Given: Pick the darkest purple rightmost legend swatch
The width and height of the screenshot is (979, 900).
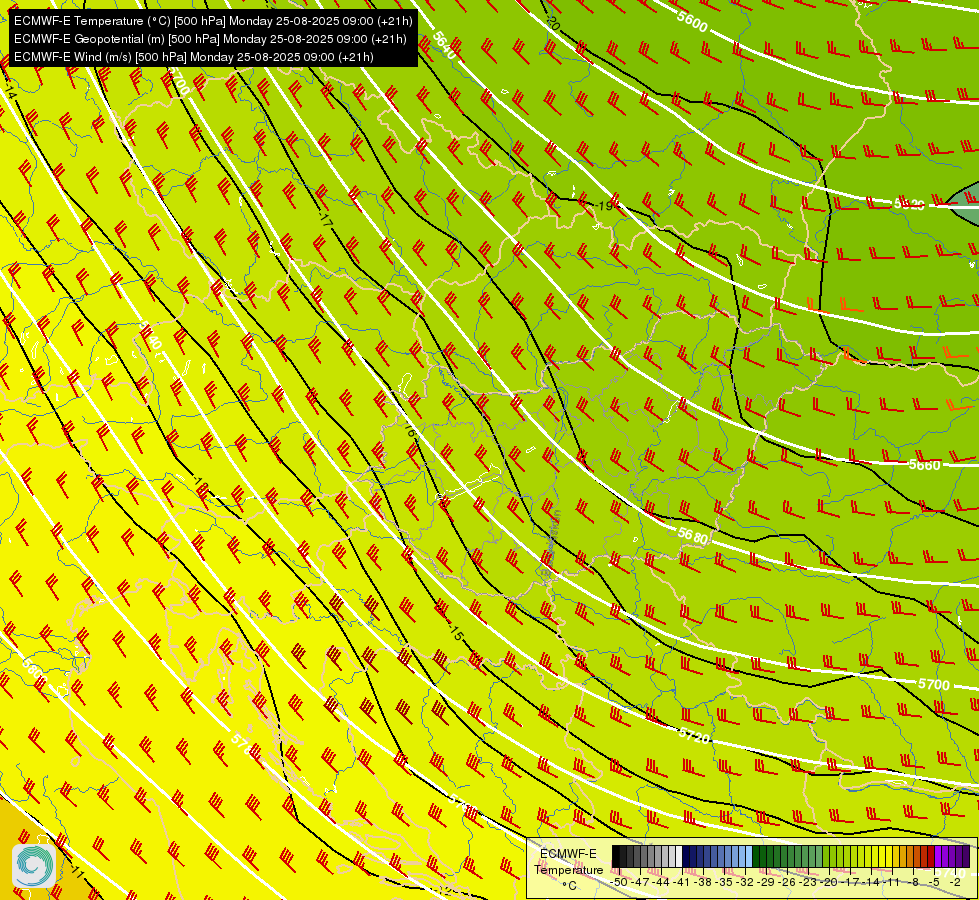Looking at the screenshot, I should (x=966, y=856).
